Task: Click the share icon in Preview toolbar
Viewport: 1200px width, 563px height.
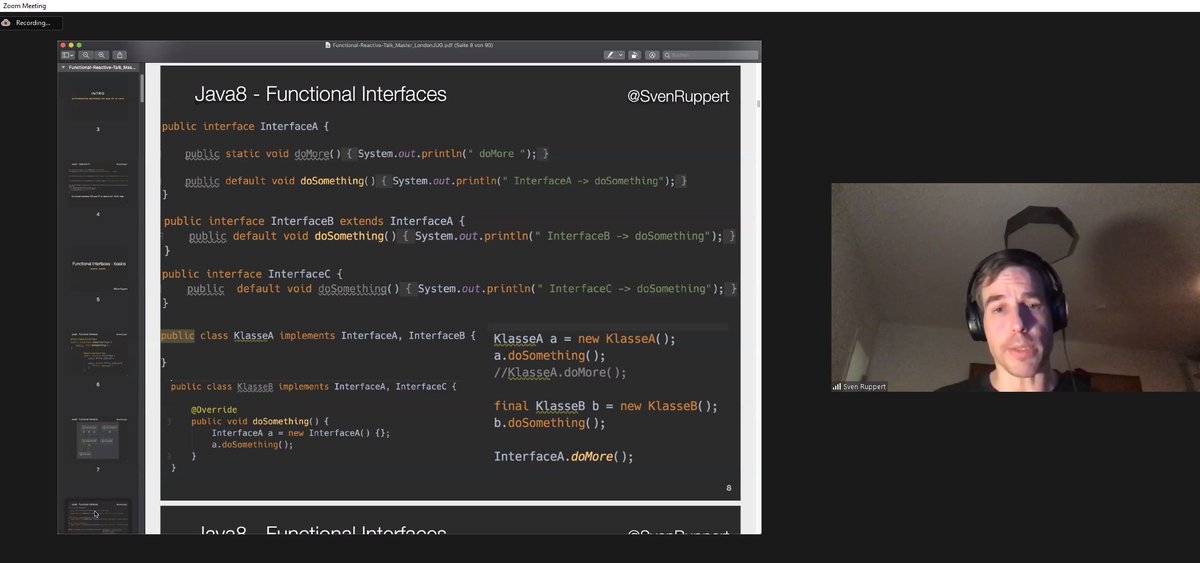Action: [x=119, y=55]
